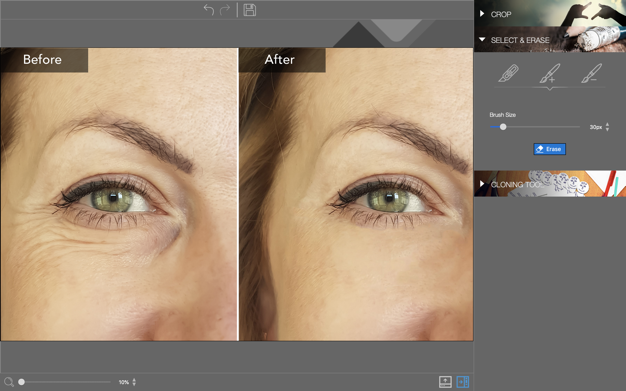The image size is (626, 391).
Task: Adjust the Brush Size slider handle
Action: pos(503,127)
